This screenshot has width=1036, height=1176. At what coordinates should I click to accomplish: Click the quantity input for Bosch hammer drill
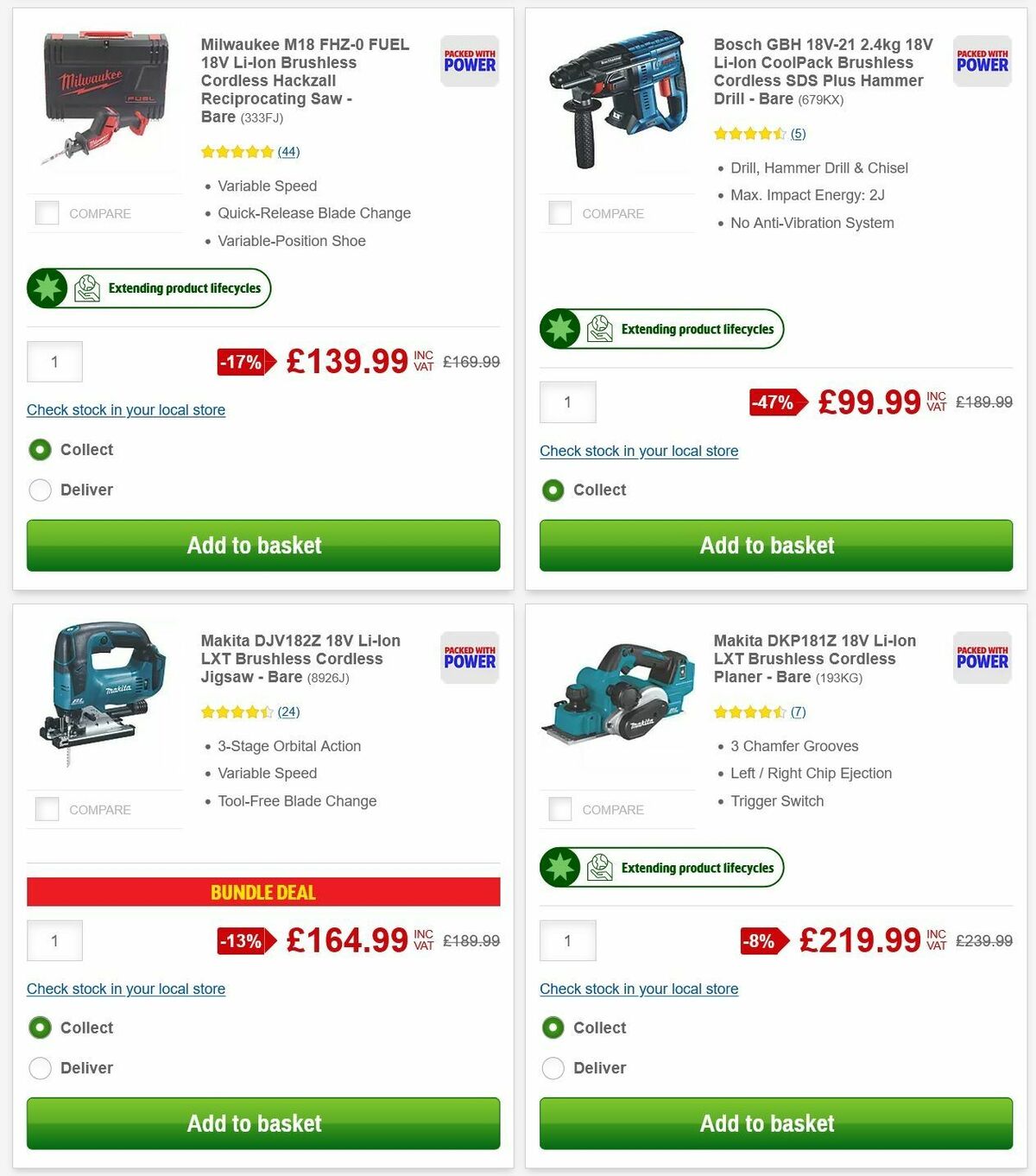click(567, 401)
